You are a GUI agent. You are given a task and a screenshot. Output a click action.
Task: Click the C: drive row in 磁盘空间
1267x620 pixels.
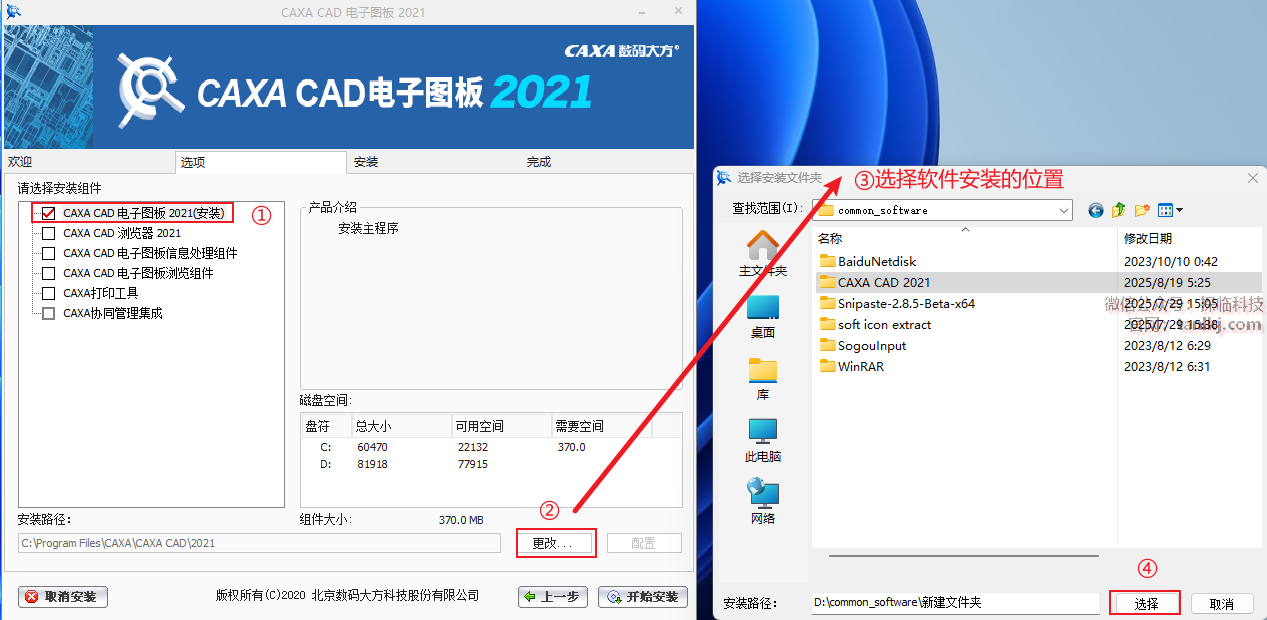pos(491,447)
